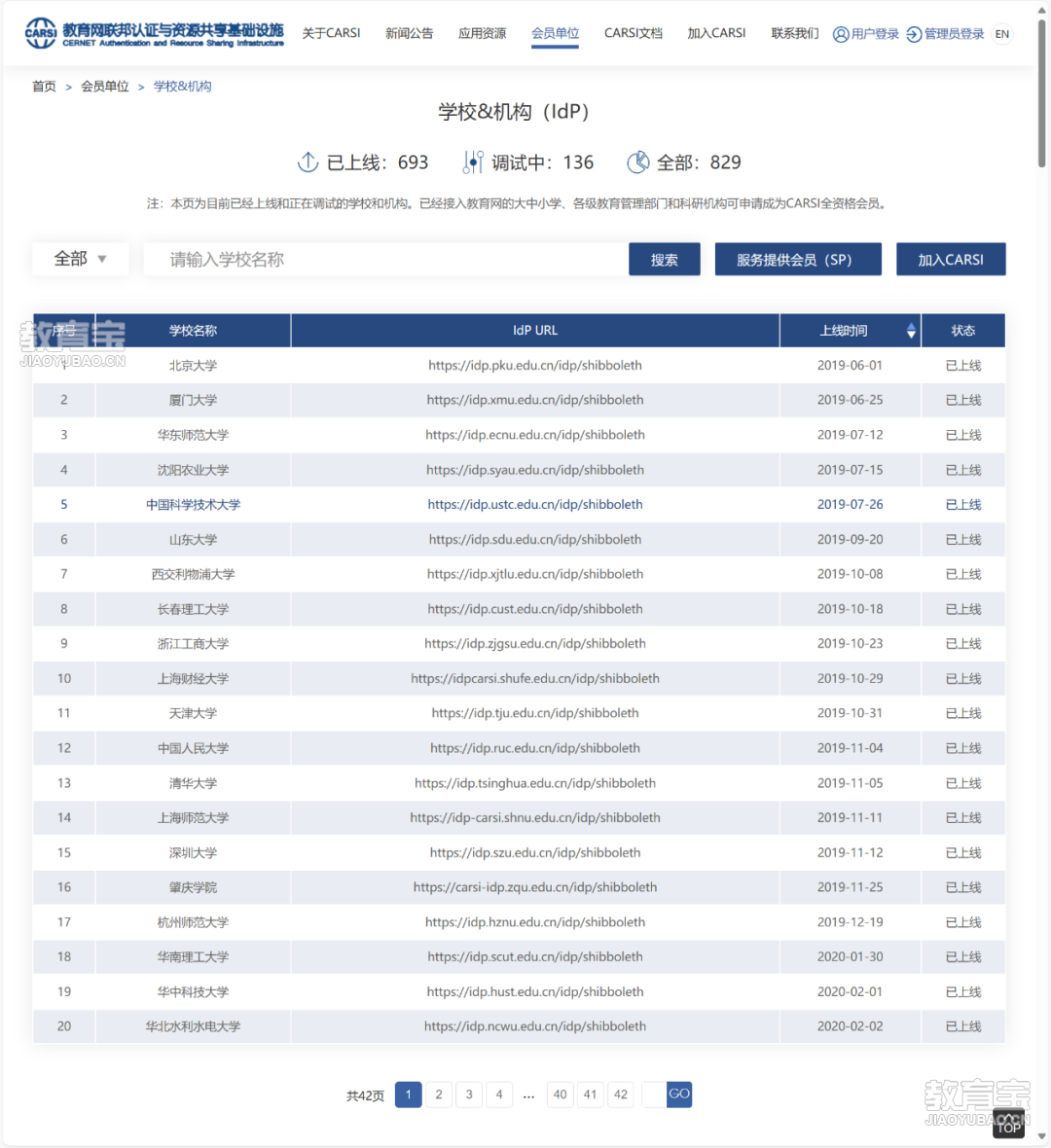The height and width of the screenshot is (1148, 1051).
Task: Go to page 40
Action: click(560, 1094)
